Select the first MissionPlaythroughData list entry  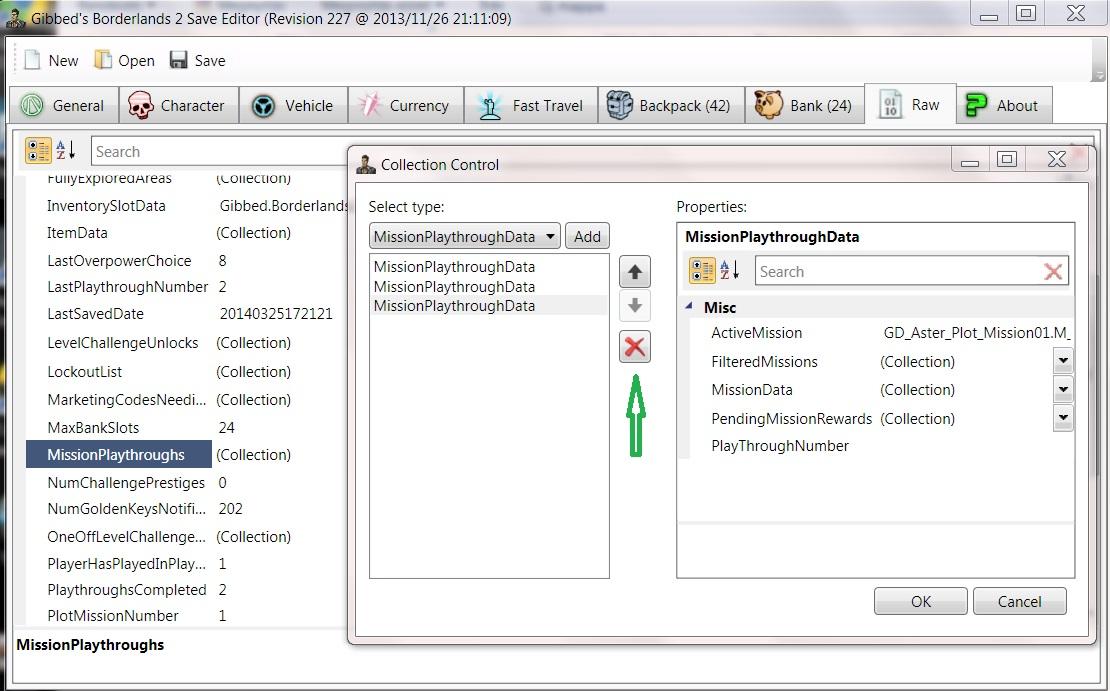[488, 267]
